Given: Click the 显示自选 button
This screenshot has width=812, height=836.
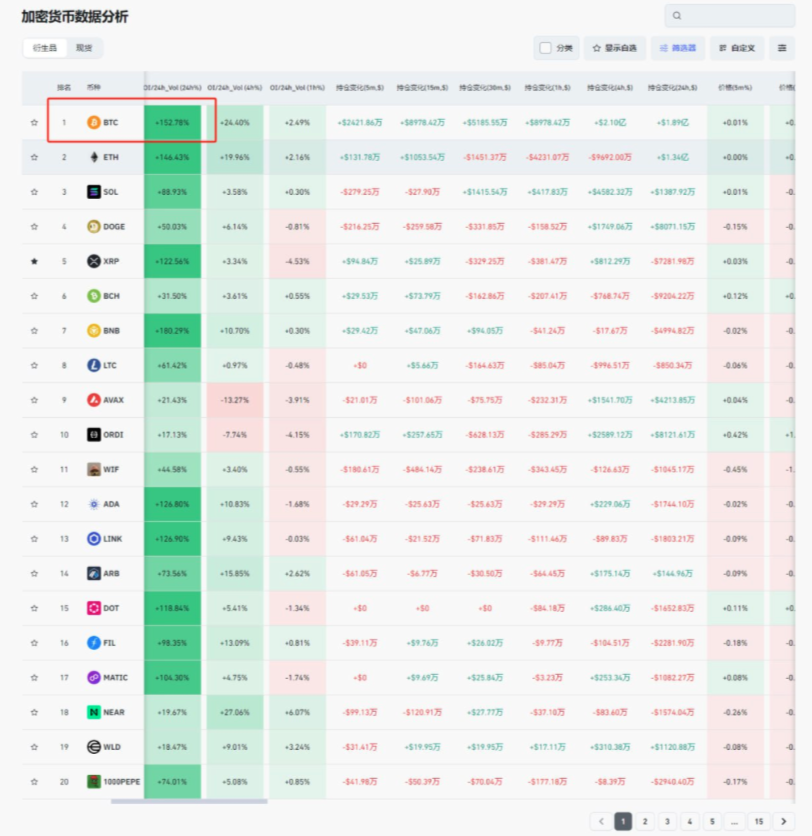Looking at the screenshot, I should coord(614,47).
